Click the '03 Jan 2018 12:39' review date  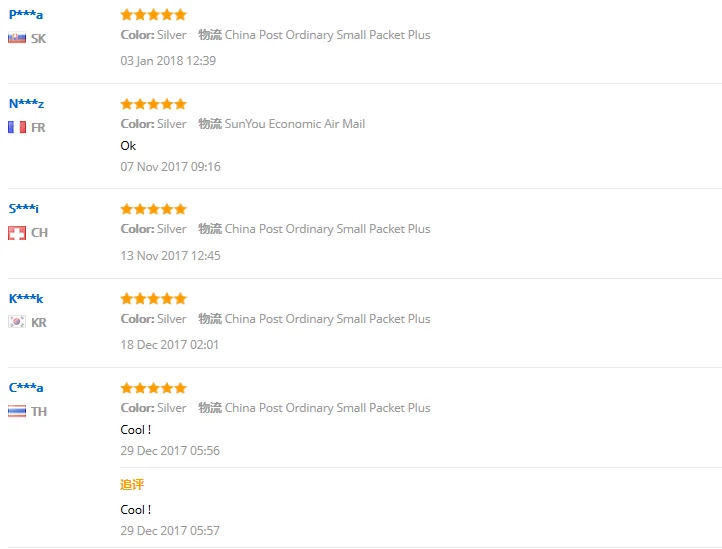168,61
